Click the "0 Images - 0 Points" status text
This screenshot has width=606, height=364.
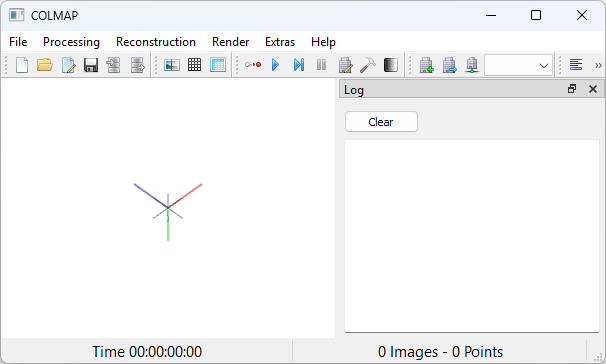pos(440,352)
